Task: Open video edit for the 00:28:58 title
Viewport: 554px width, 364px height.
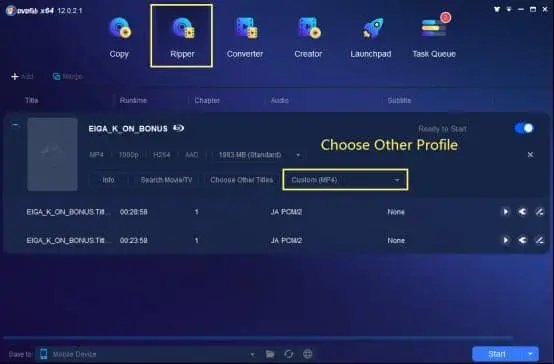Action: (x=539, y=212)
